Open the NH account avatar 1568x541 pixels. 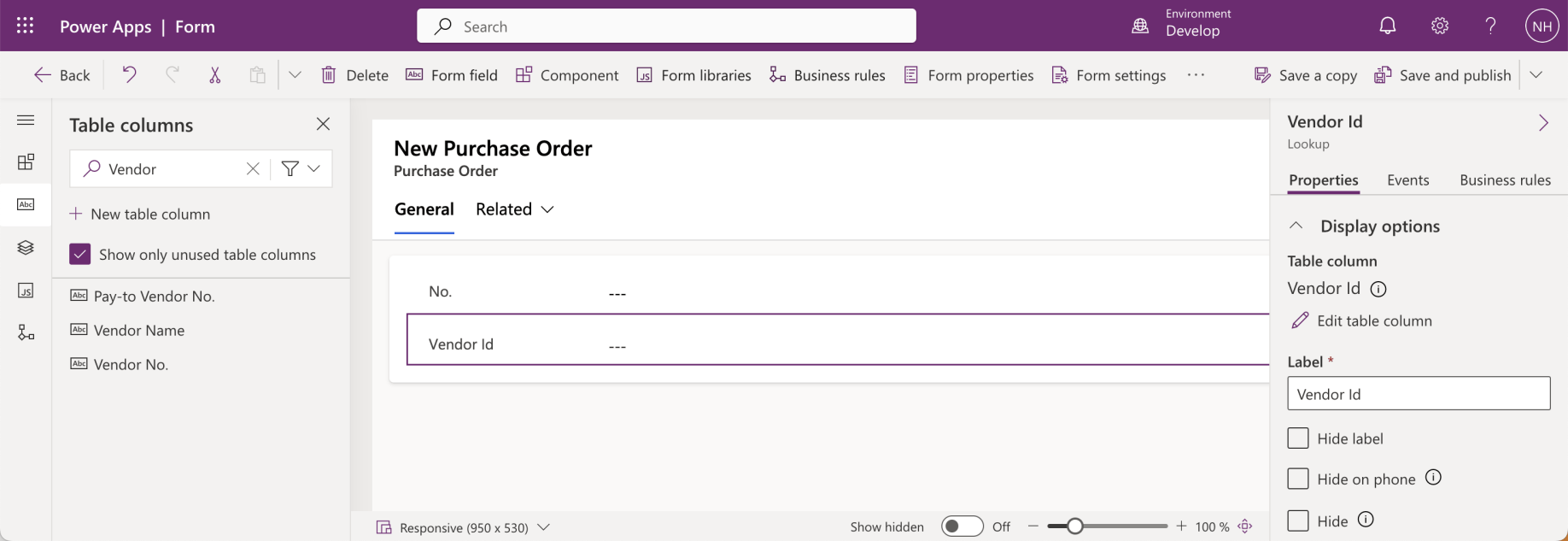pyautogui.click(x=1542, y=26)
